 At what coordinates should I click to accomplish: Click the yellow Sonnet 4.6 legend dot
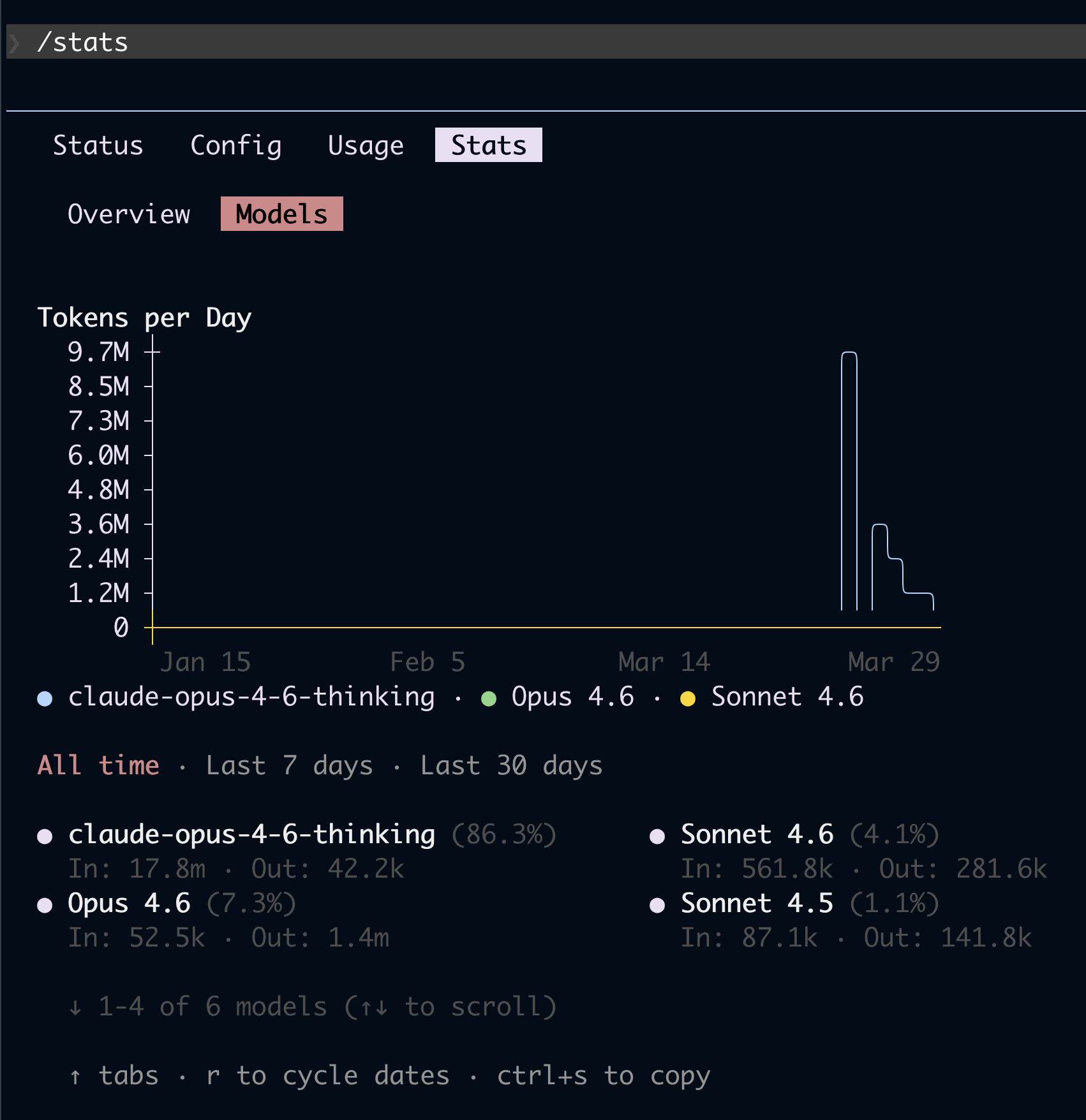click(x=688, y=698)
